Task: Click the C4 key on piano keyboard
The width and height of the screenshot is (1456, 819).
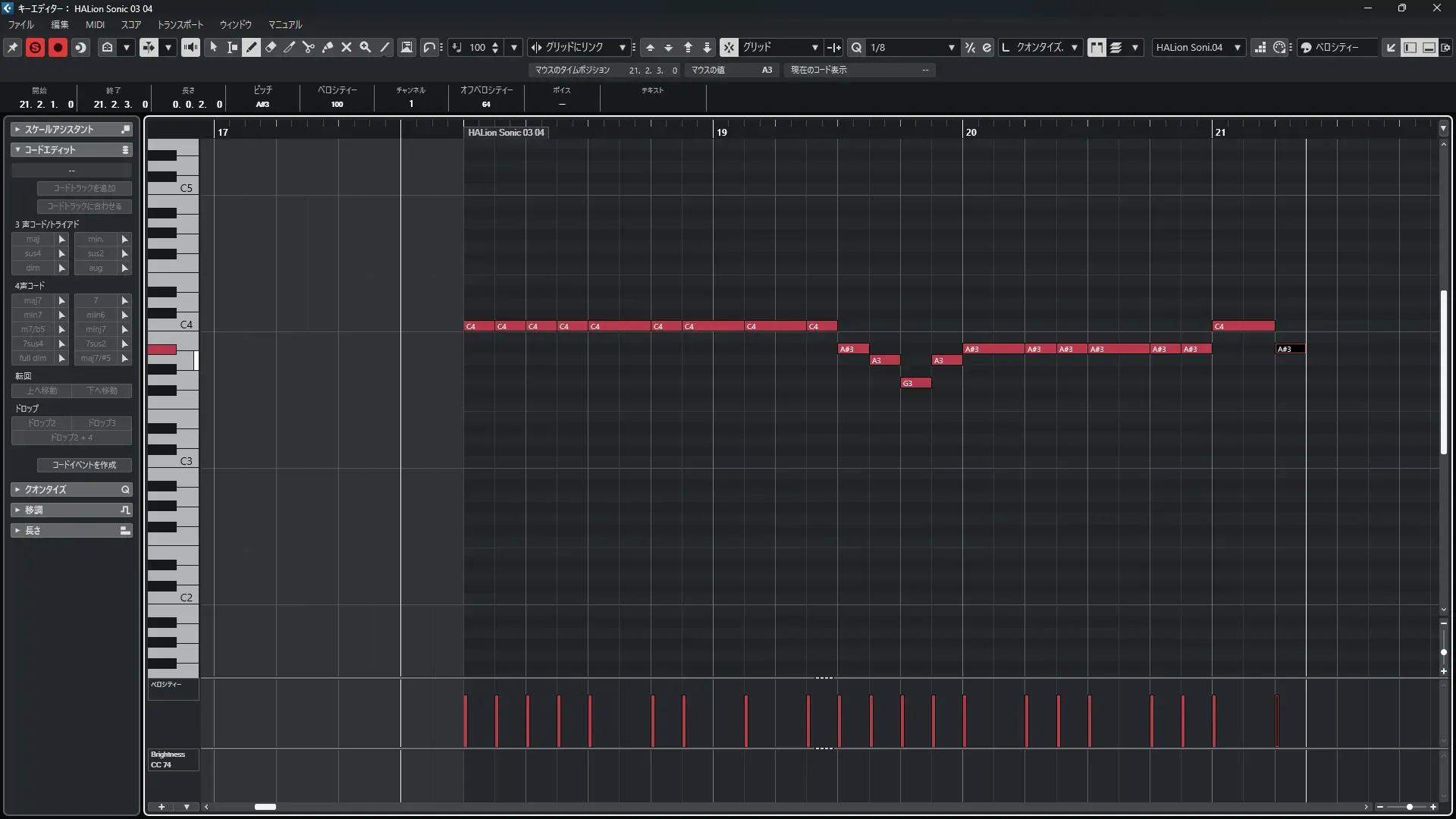Action: pos(182,325)
